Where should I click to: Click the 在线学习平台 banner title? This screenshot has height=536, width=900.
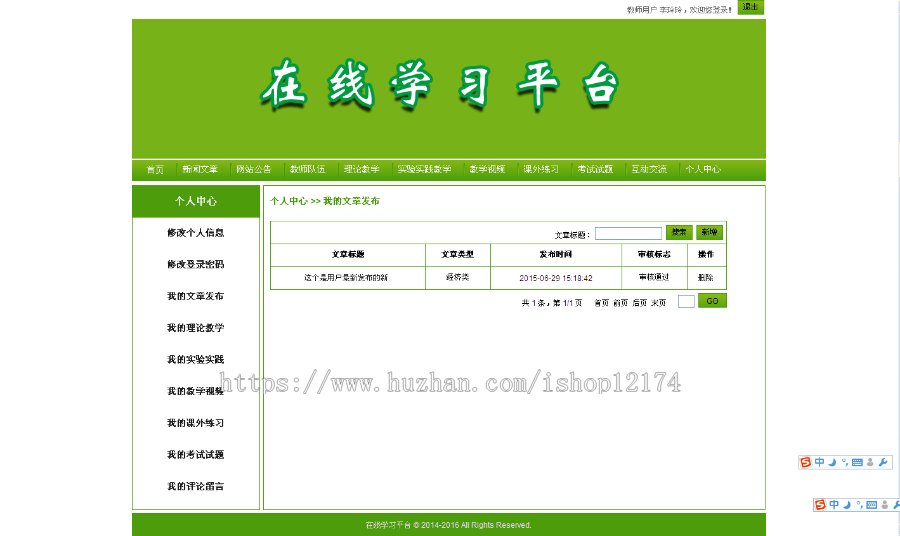pos(440,85)
